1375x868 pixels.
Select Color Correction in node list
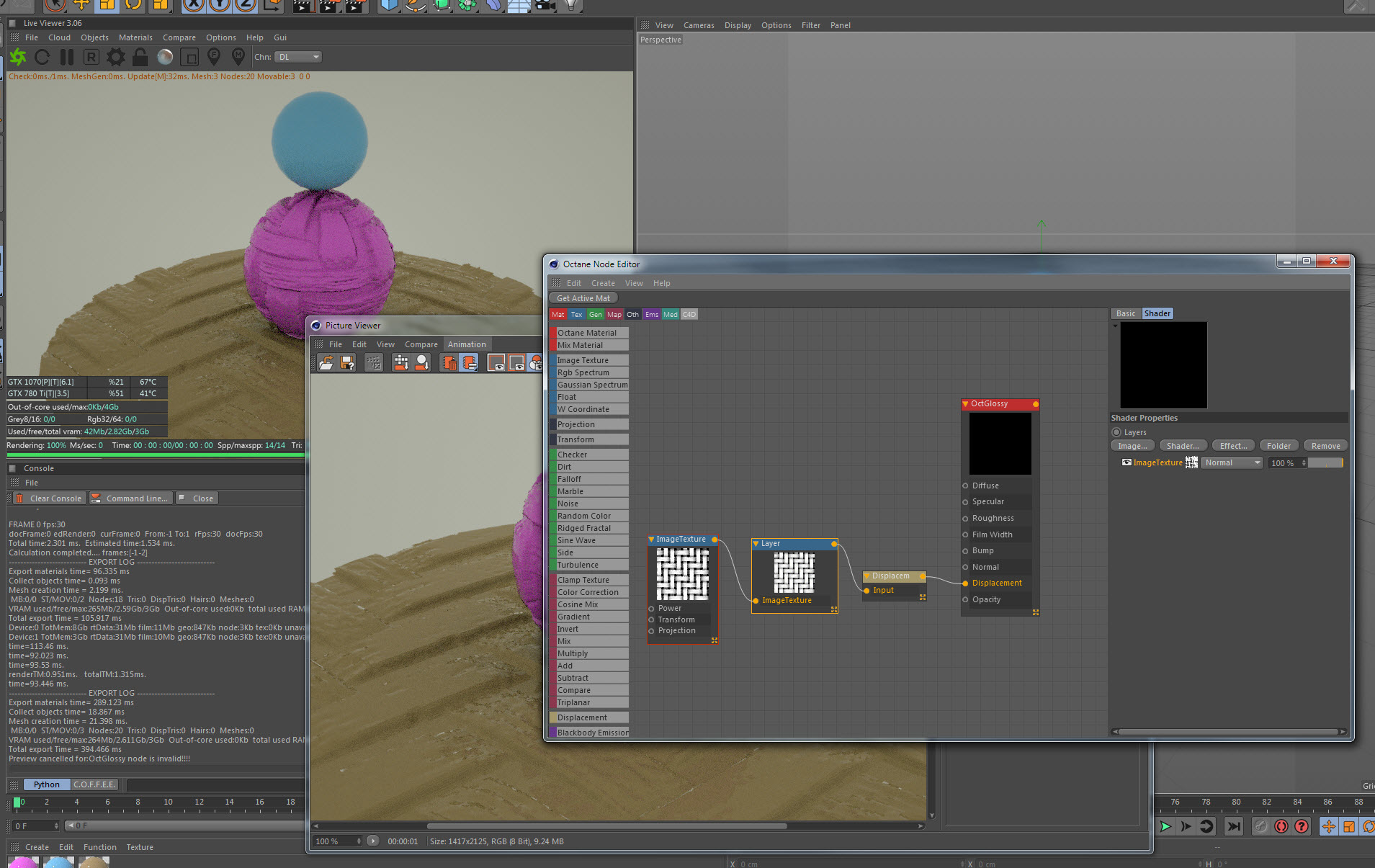pos(589,592)
